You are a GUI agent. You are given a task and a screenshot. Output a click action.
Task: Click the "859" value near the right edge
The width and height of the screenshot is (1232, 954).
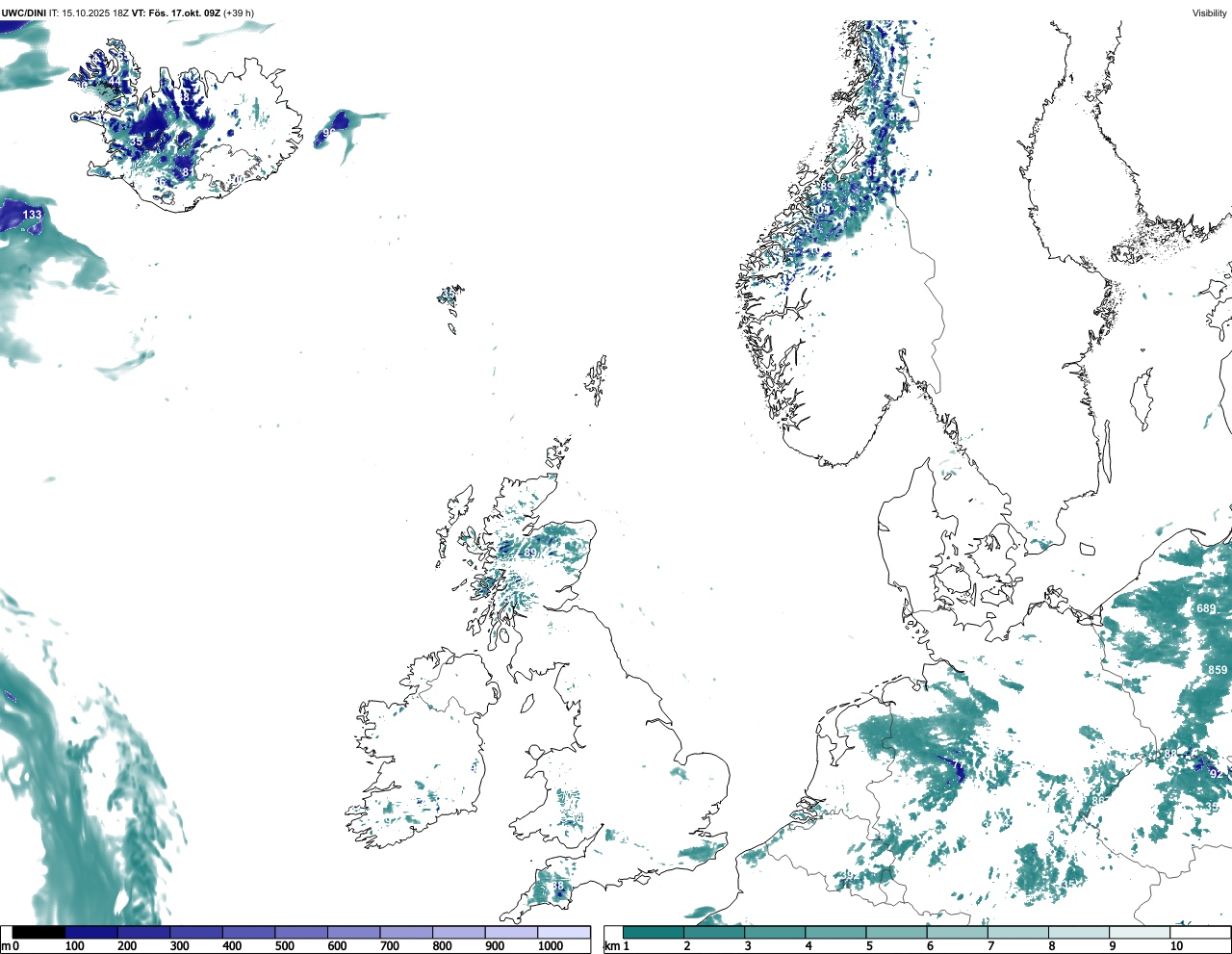coord(1218,670)
